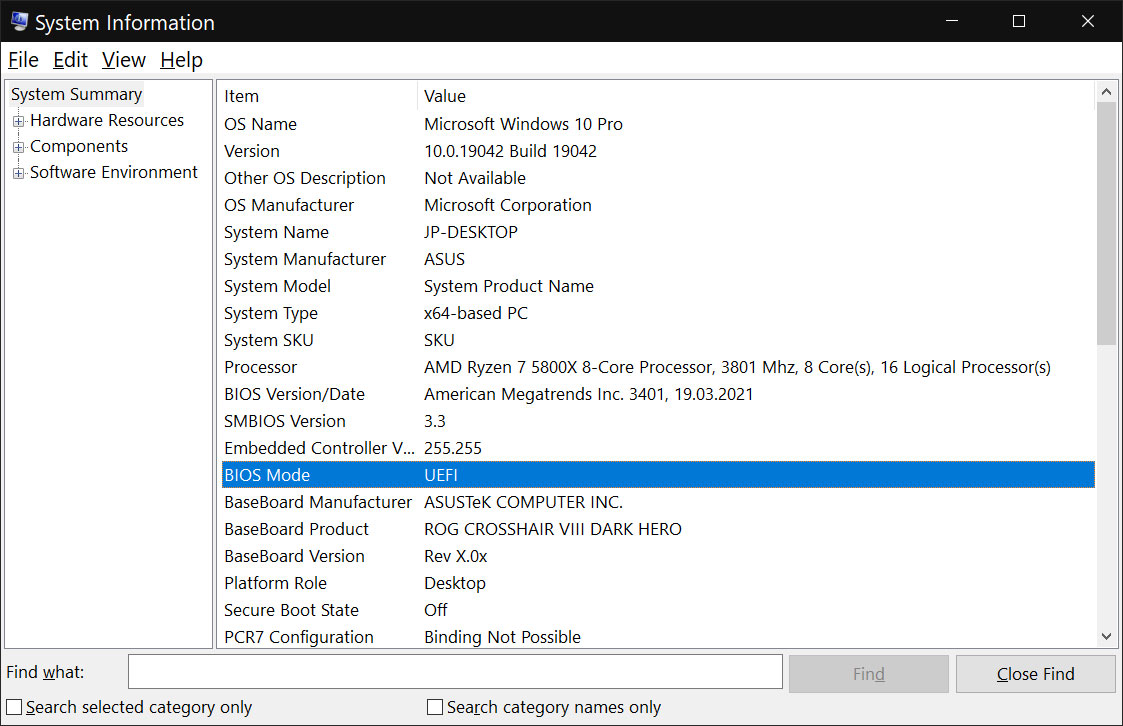Select the System Type row

point(658,313)
